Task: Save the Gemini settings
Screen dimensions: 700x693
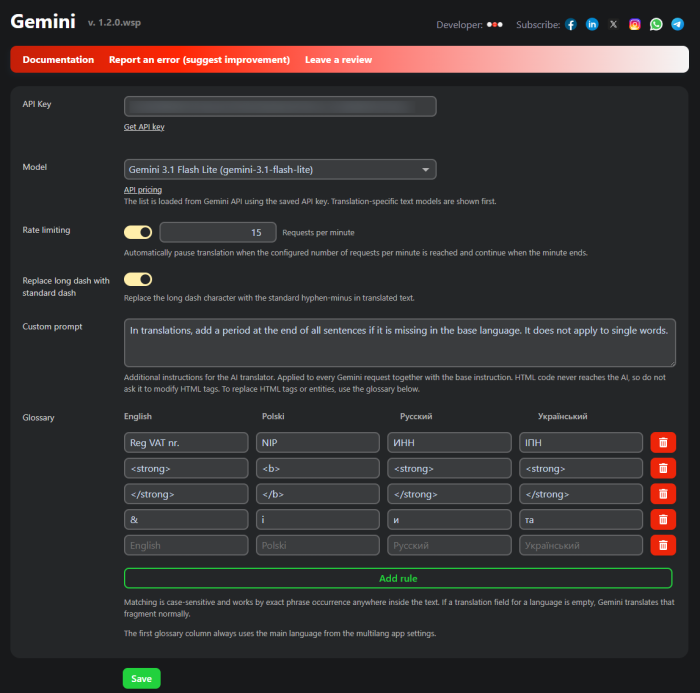Action: [142, 679]
